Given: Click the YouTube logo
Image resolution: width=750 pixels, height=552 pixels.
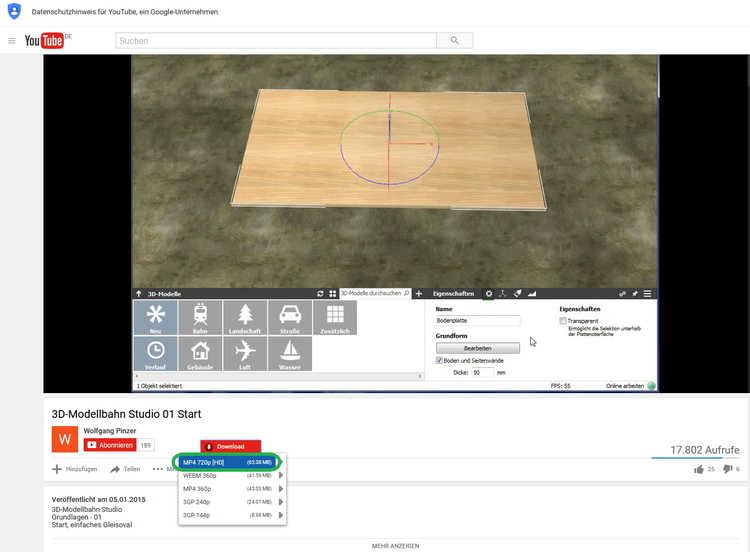Looking at the screenshot, I should click(45, 41).
